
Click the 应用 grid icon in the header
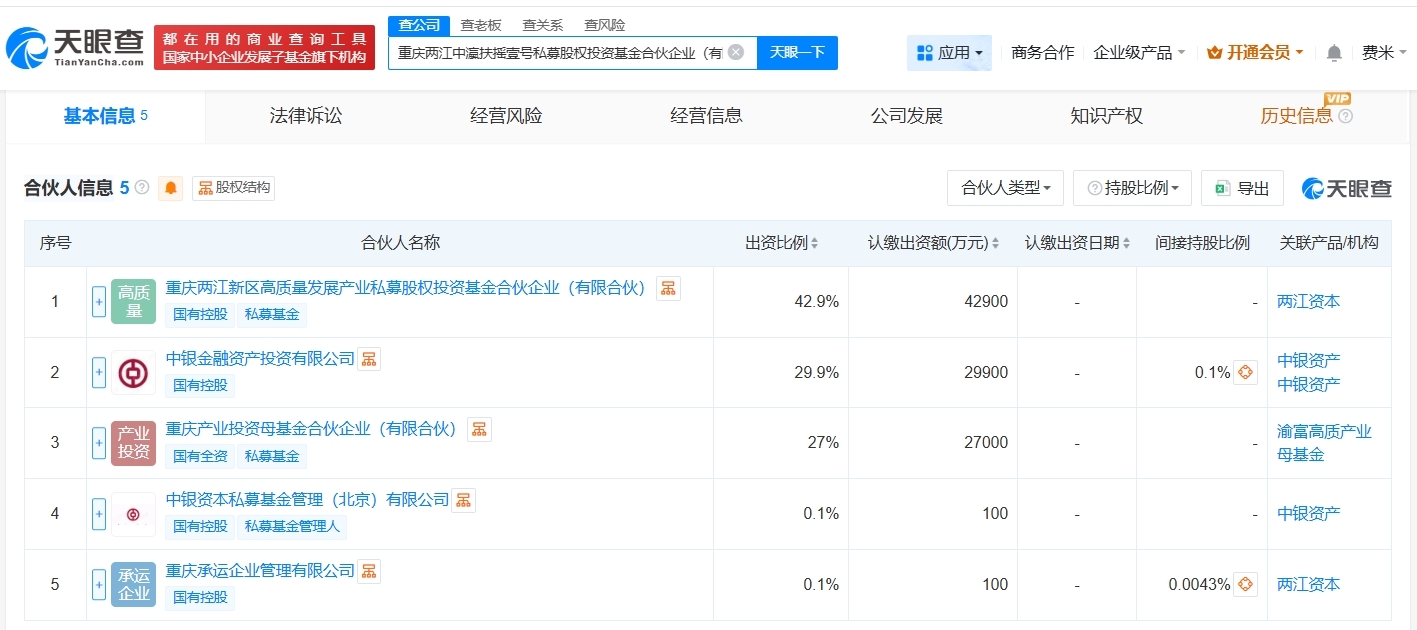coord(925,52)
